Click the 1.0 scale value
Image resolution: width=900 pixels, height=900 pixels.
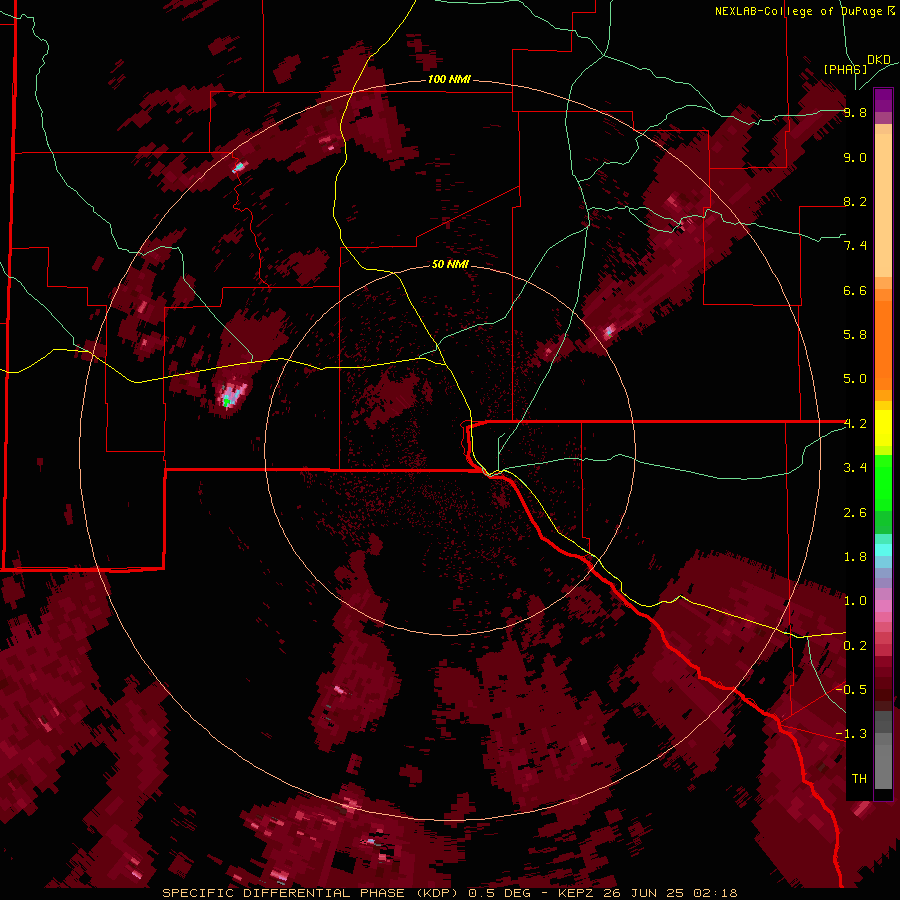[x=855, y=601]
